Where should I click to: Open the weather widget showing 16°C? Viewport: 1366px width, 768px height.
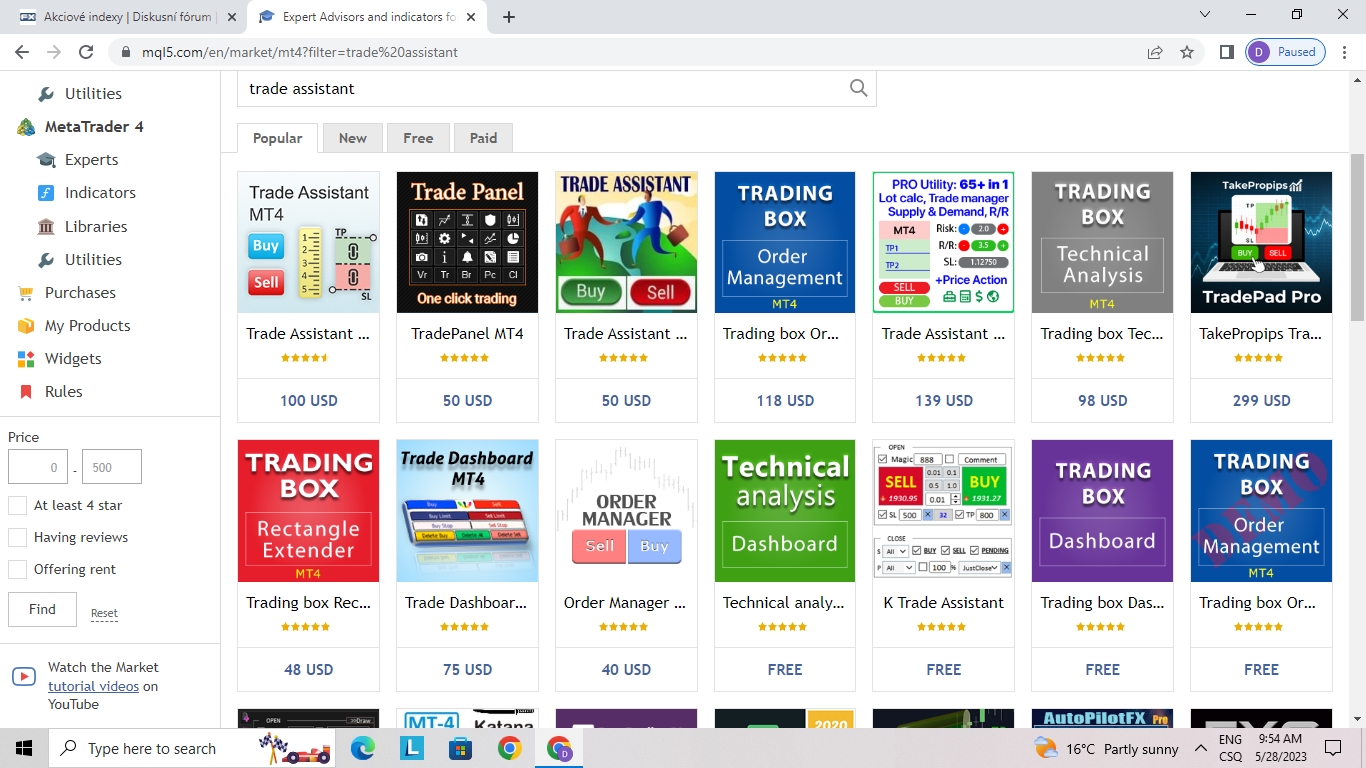[1107, 748]
